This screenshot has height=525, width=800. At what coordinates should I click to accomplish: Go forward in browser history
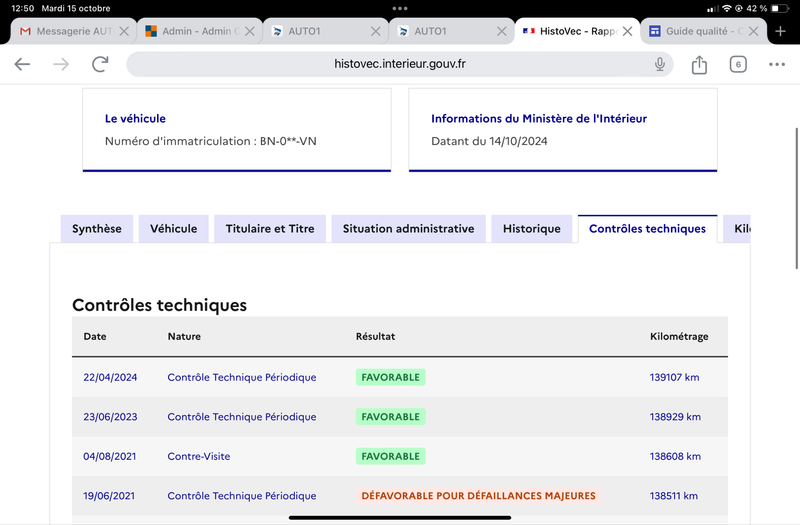[x=61, y=64]
